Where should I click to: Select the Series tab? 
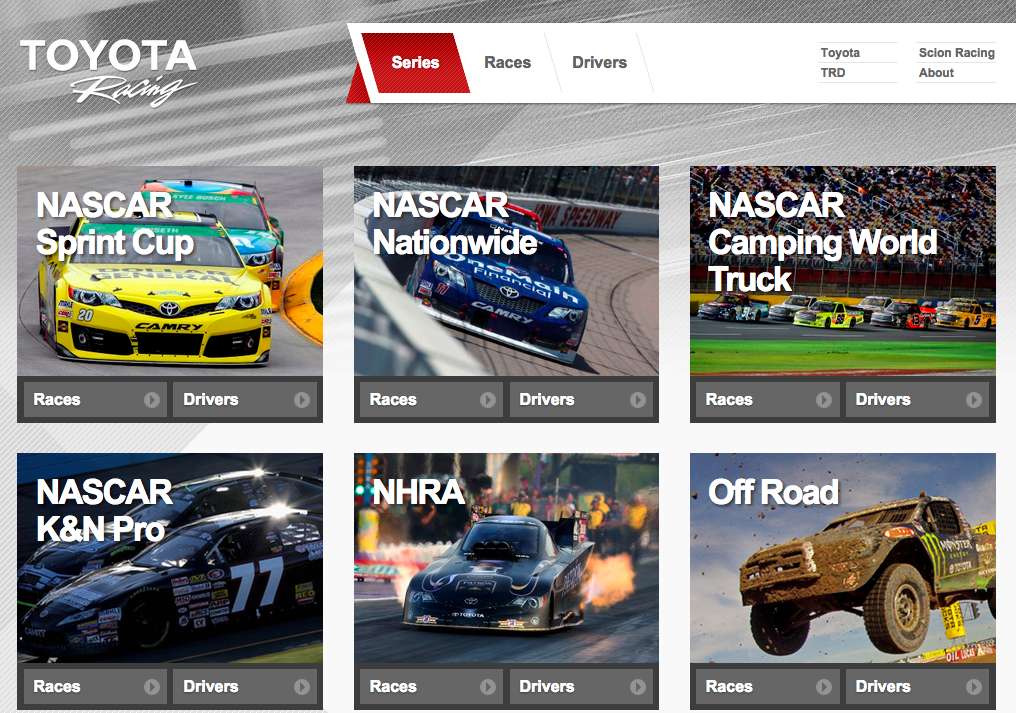(415, 62)
